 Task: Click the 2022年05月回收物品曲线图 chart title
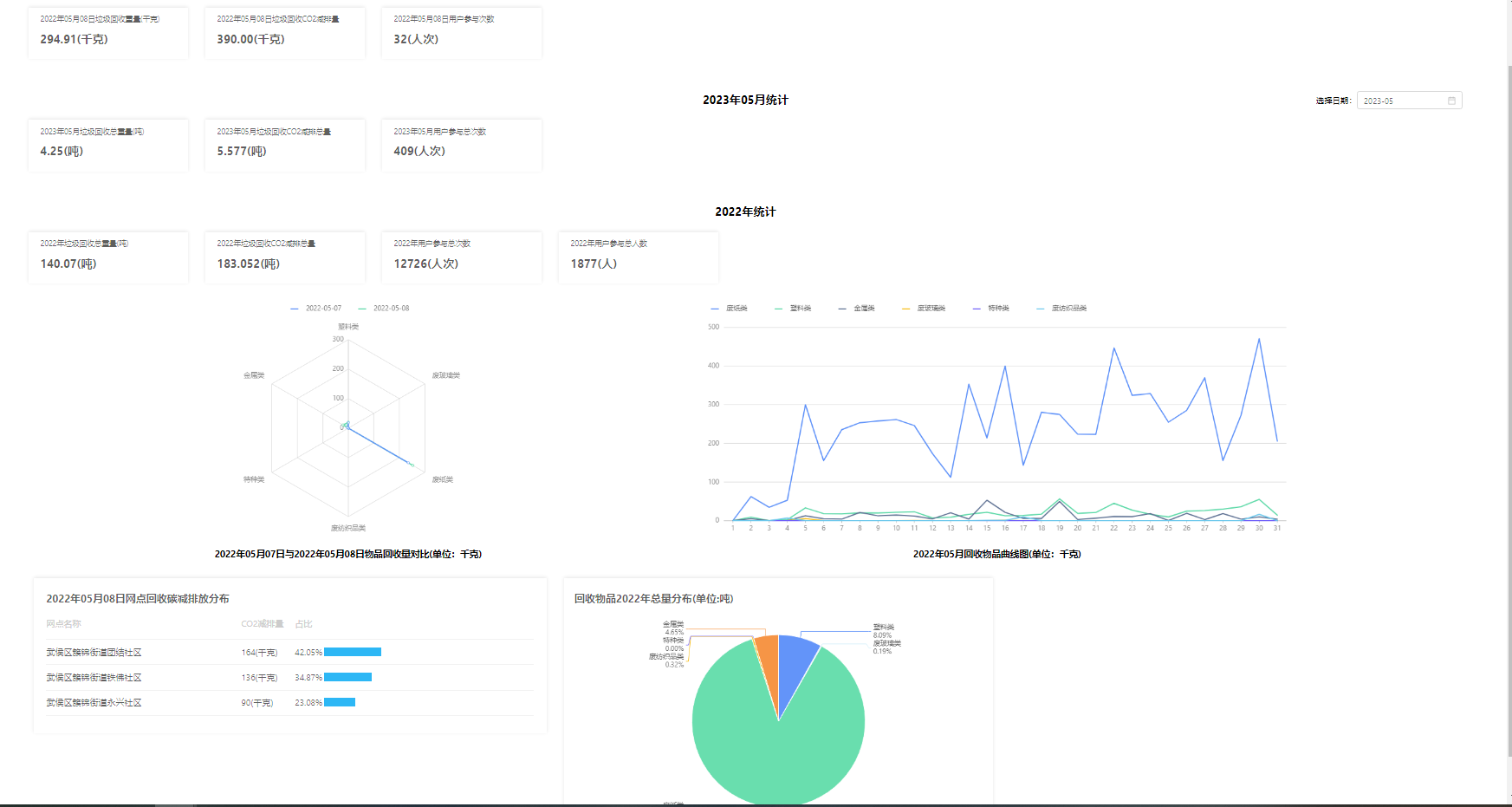[x=996, y=554]
